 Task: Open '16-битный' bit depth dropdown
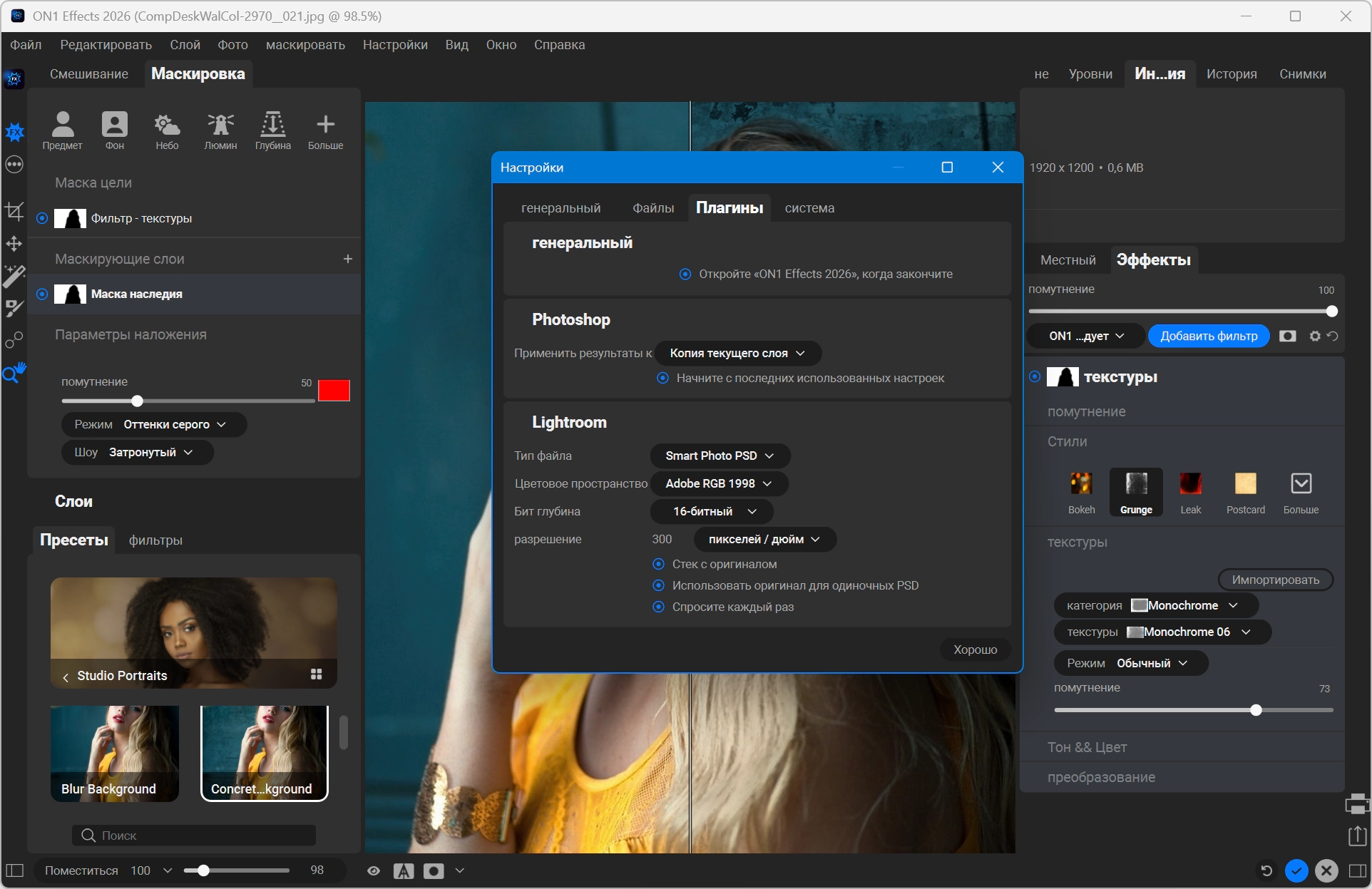click(x=712, y=512)
